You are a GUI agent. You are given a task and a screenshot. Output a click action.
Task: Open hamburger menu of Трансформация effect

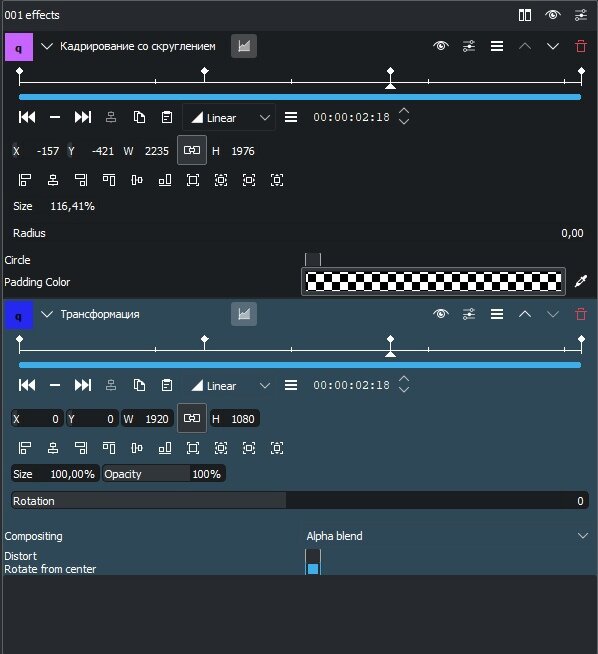[x=497, y=314]
